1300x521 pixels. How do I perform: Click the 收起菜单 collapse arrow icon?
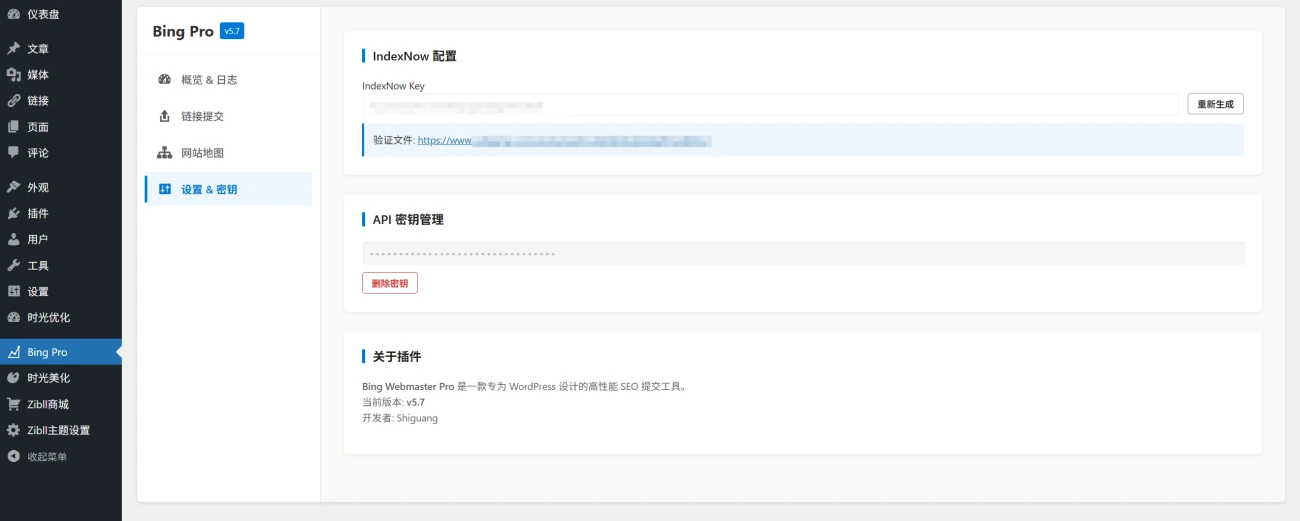(13, 456)
